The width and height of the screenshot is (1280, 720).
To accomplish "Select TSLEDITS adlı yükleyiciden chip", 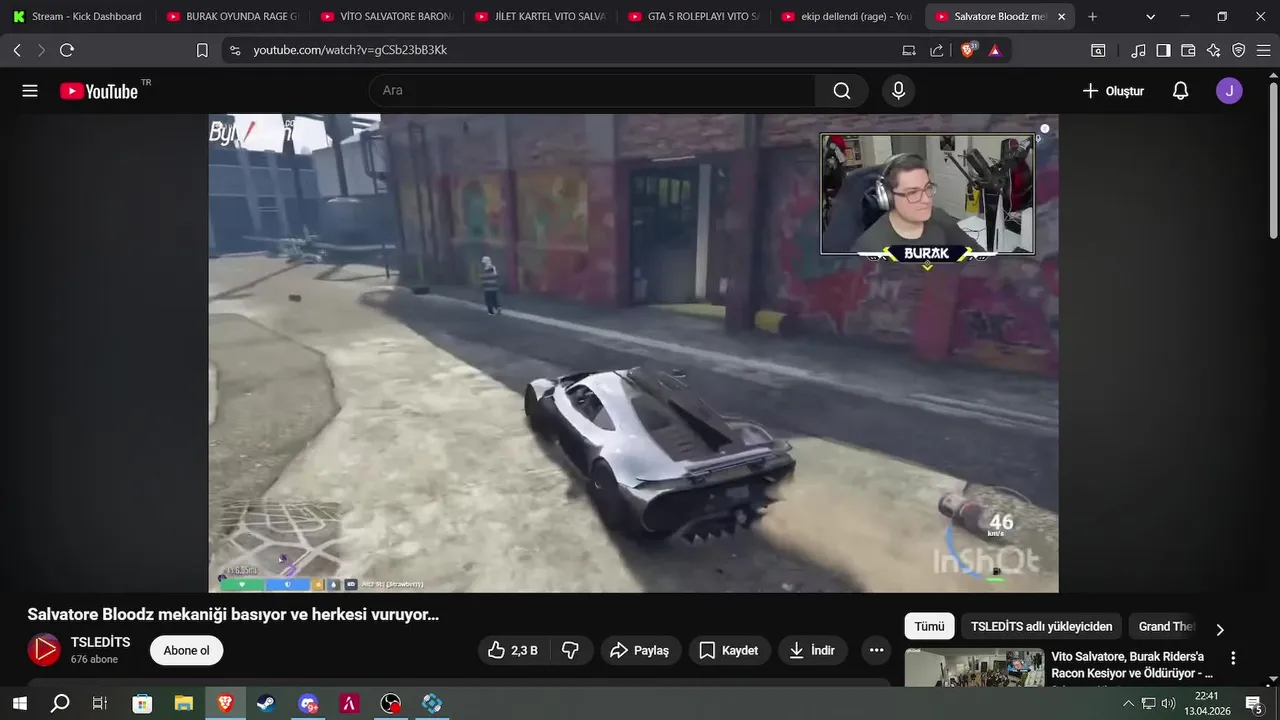I will pyautogui.click(x=1041, y=627).
